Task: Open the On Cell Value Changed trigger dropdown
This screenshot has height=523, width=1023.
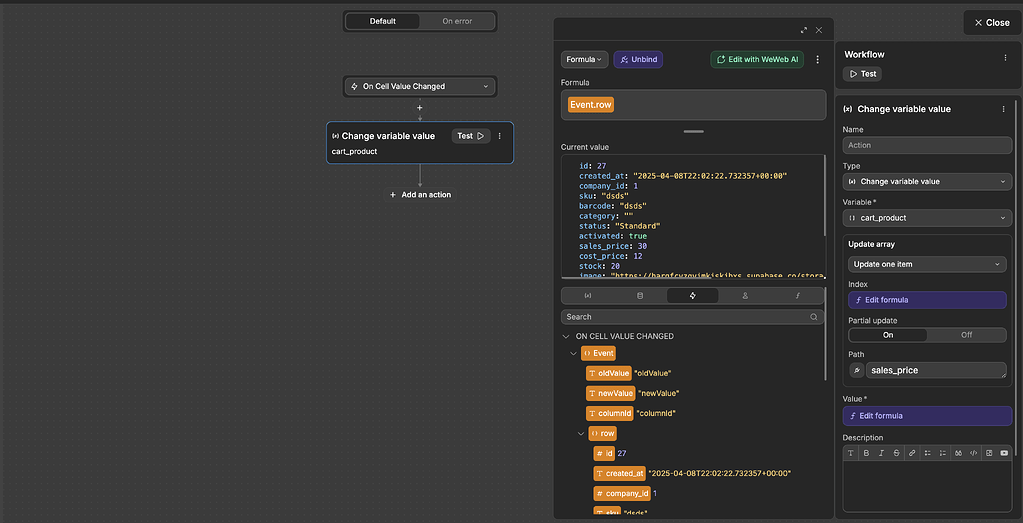Action: point(419,87)
